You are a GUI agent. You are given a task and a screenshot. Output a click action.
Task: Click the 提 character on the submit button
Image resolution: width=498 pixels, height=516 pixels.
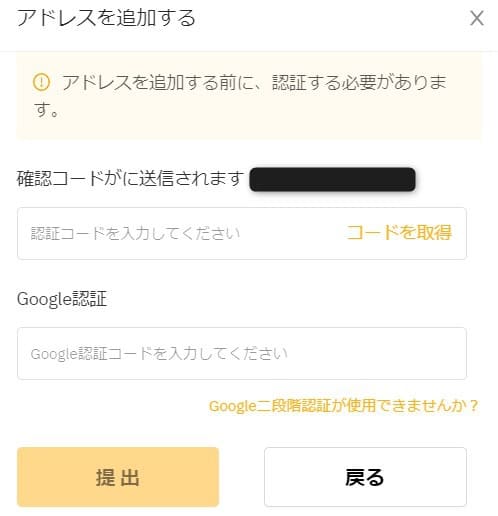pos(105,477)
